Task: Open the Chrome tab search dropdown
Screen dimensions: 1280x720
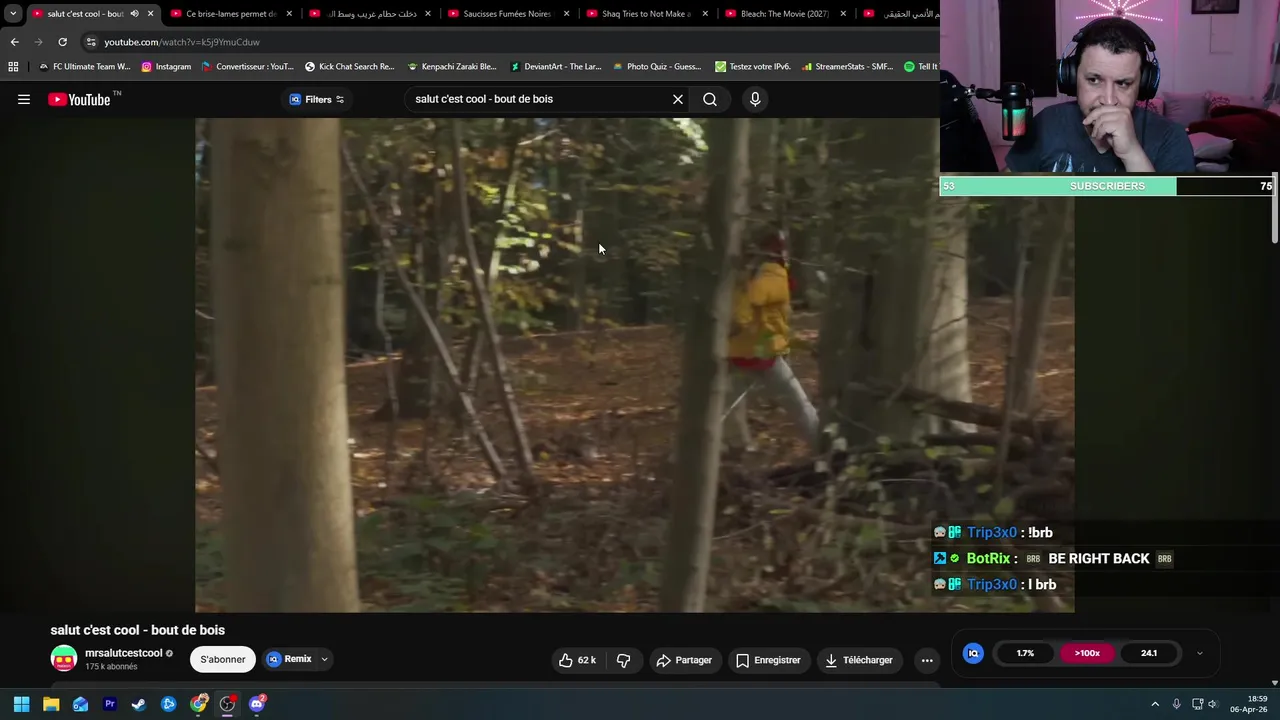Action: tap(13, 14)
